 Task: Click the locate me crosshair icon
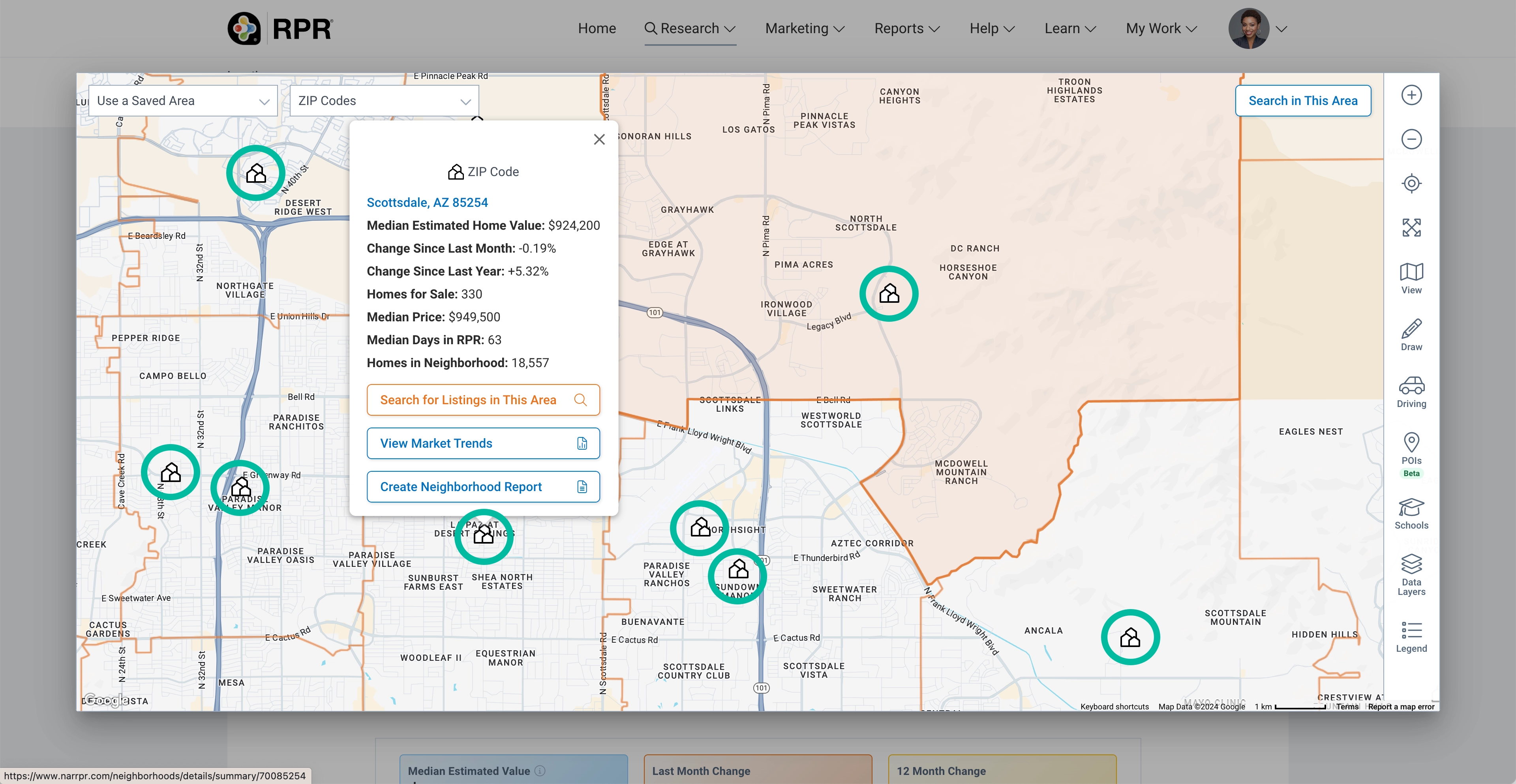tap(1411, 184)
